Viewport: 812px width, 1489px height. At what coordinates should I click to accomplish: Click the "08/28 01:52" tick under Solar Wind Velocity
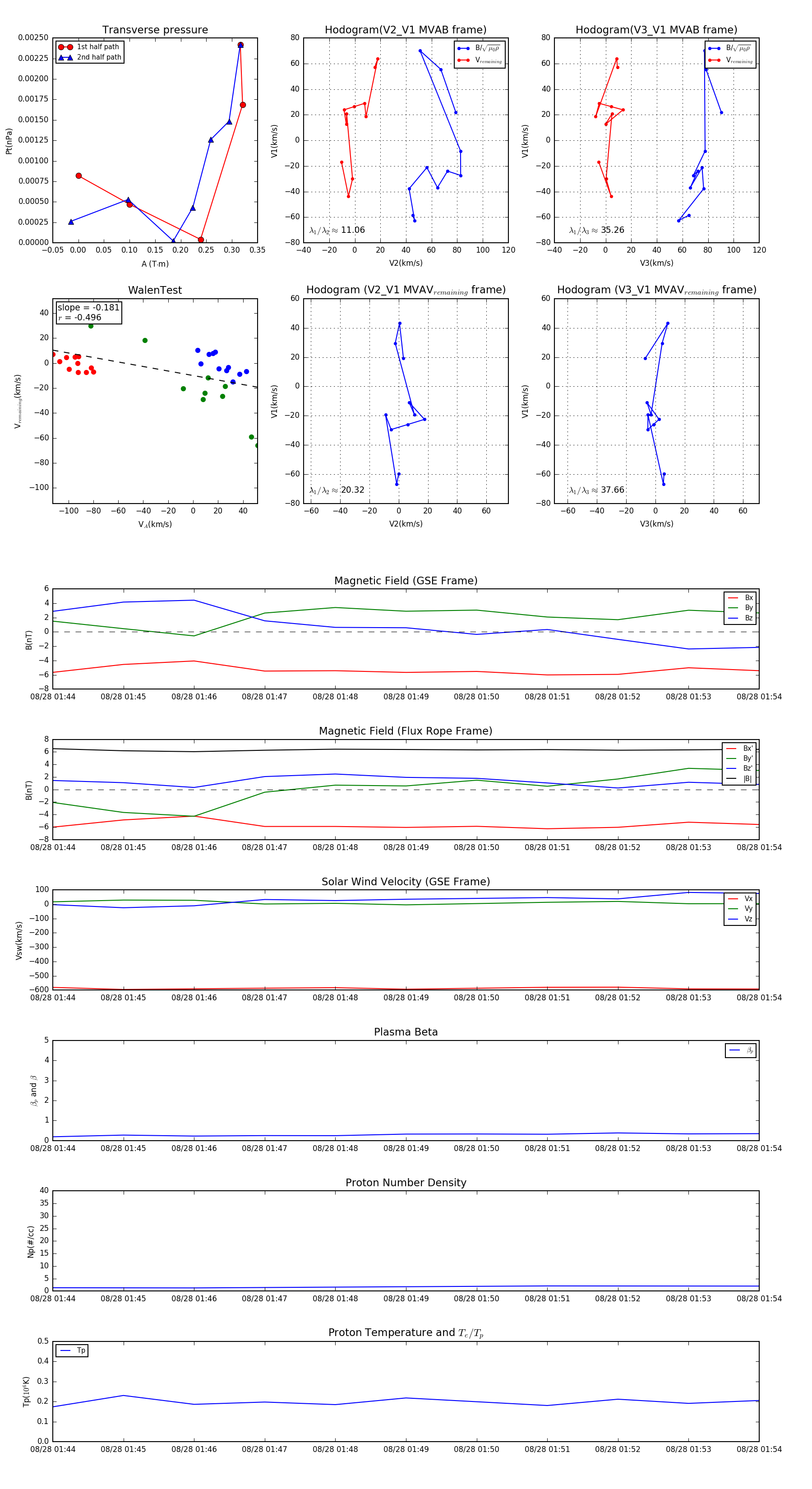point(618,998)
